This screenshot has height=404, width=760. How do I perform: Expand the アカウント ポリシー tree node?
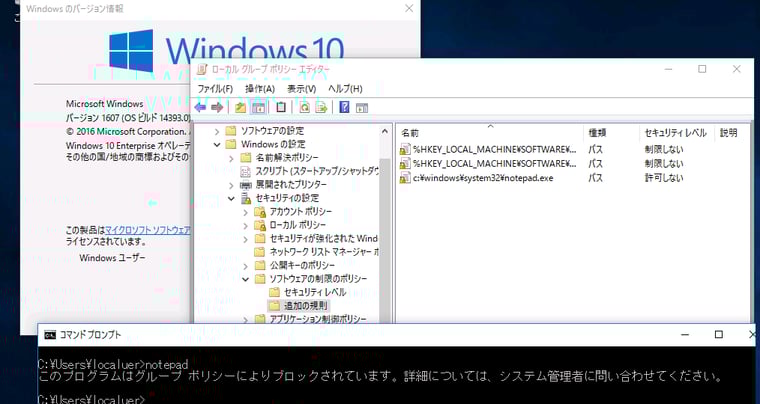(x=246, y=212)
